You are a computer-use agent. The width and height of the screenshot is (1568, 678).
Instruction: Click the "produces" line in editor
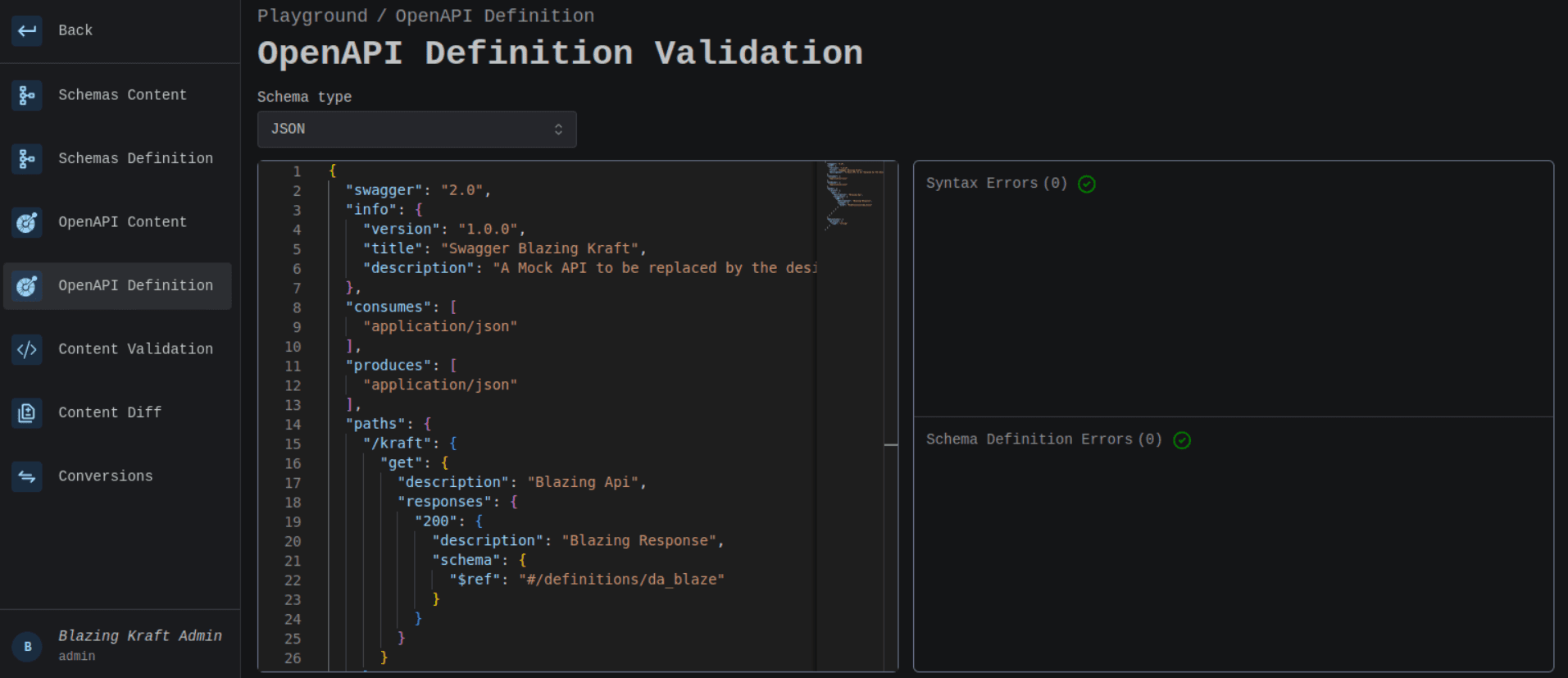[x=401, y=366]
